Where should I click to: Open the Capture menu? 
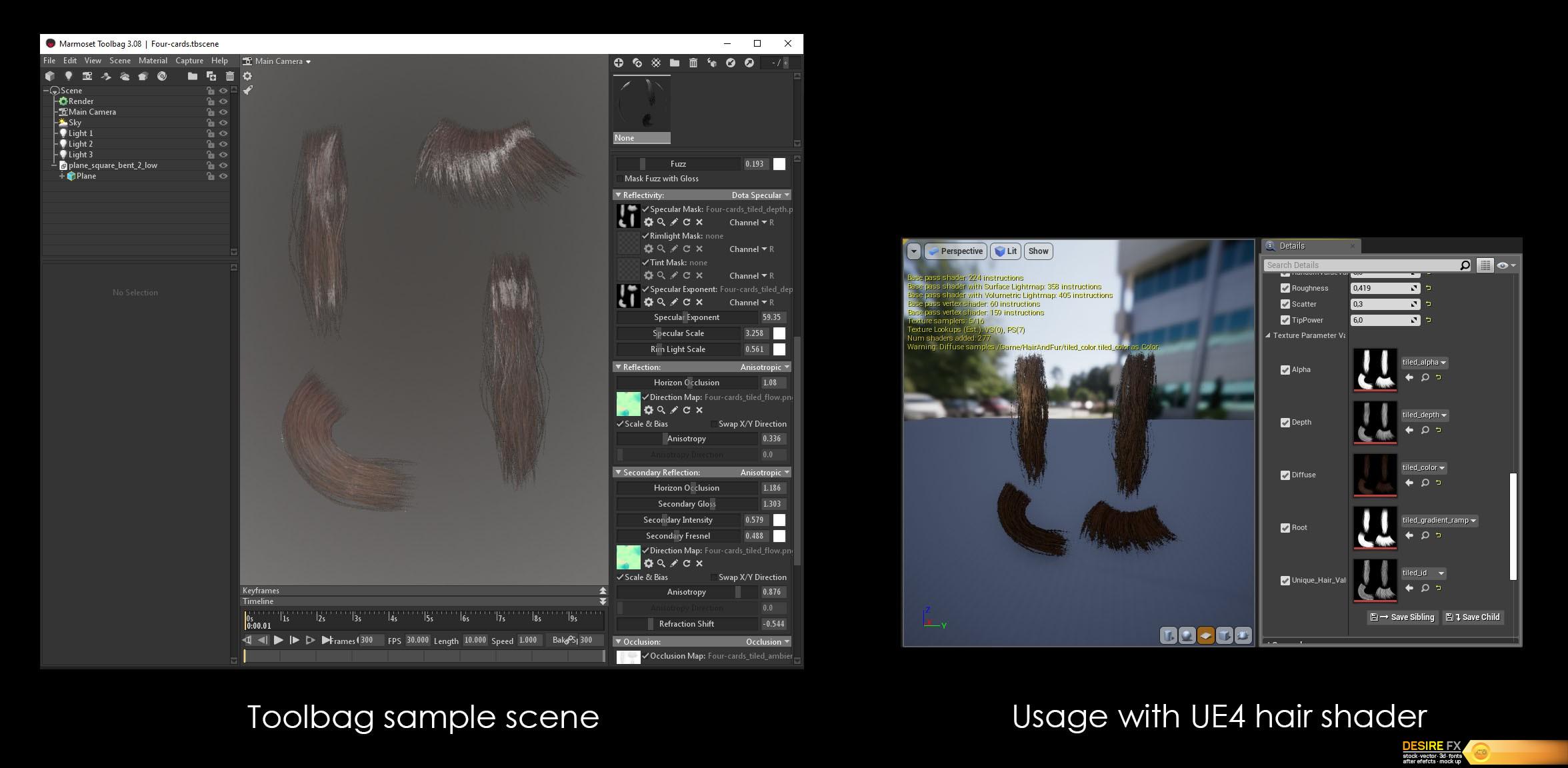(189, 61)
